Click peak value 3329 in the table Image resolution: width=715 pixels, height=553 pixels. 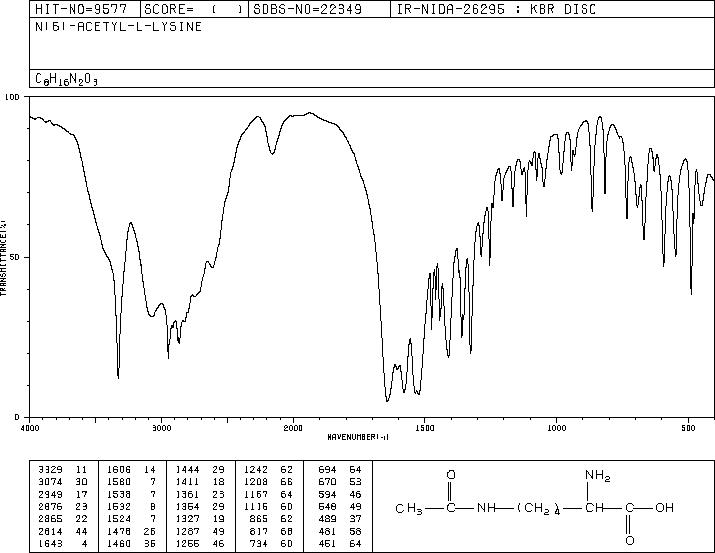click(50, 470)
